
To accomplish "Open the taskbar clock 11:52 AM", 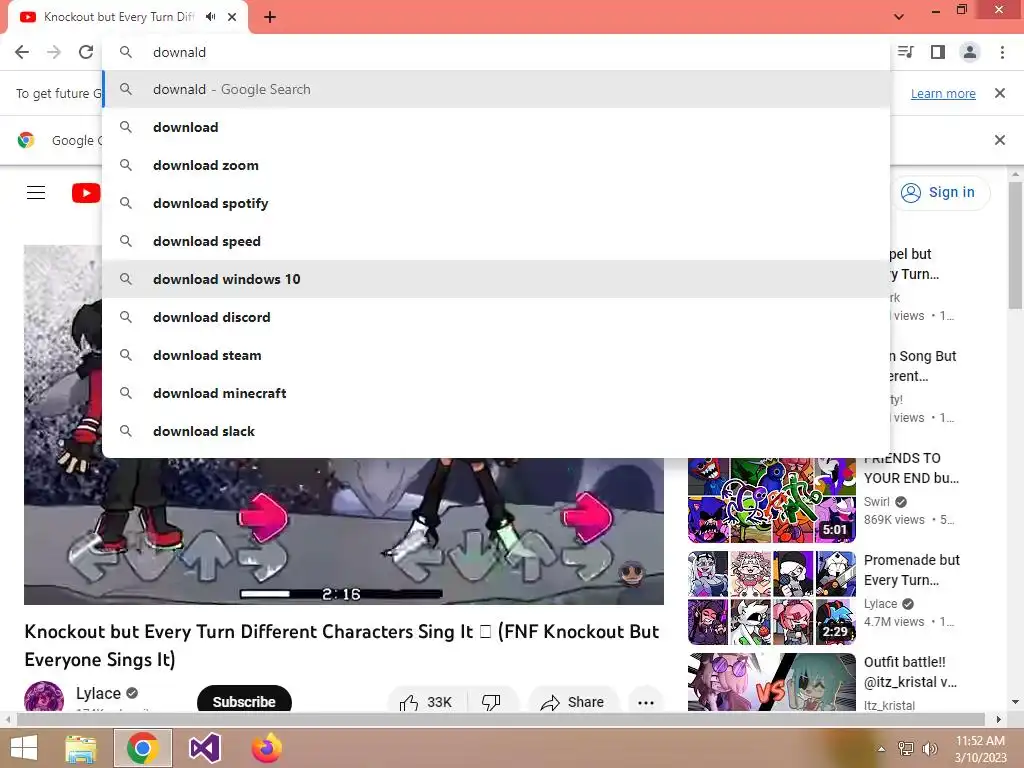I will [980, 749].
